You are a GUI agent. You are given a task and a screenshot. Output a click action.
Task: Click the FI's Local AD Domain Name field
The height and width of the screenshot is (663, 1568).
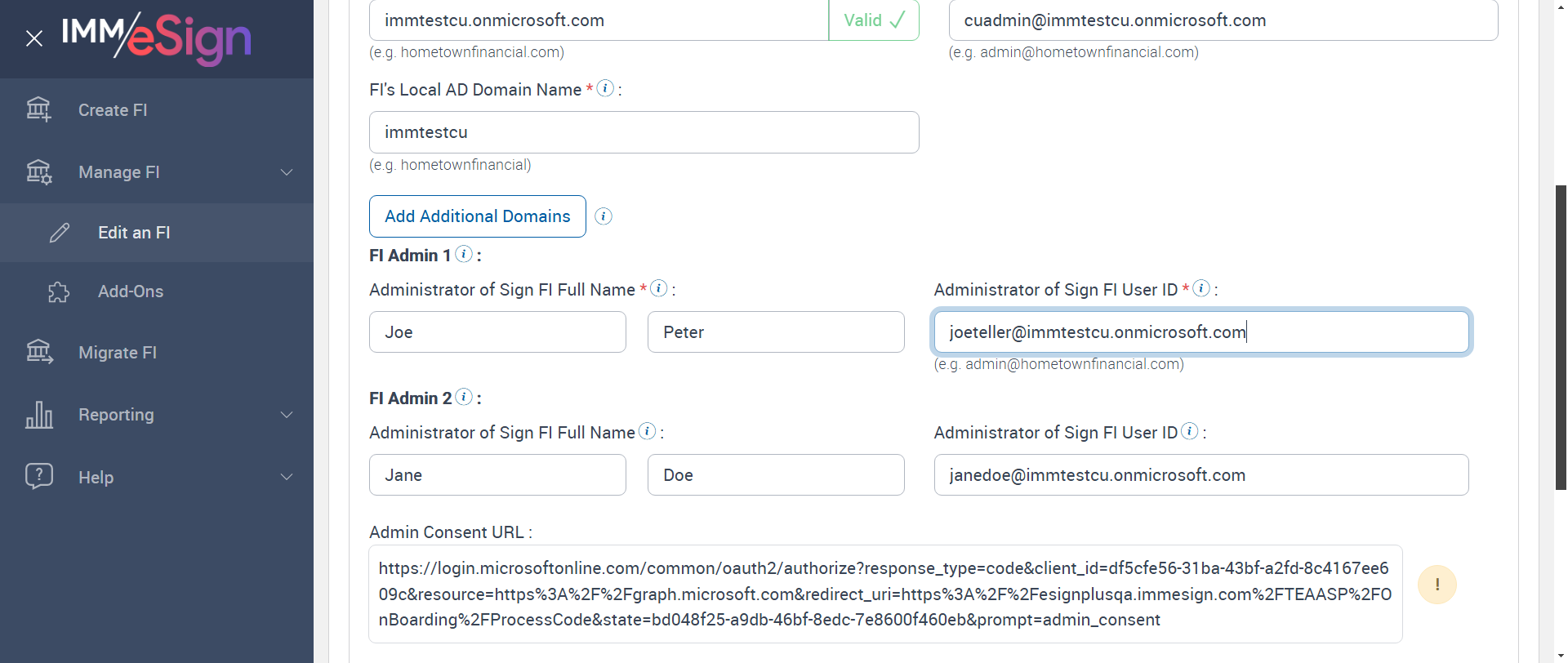tap(644, 132)
